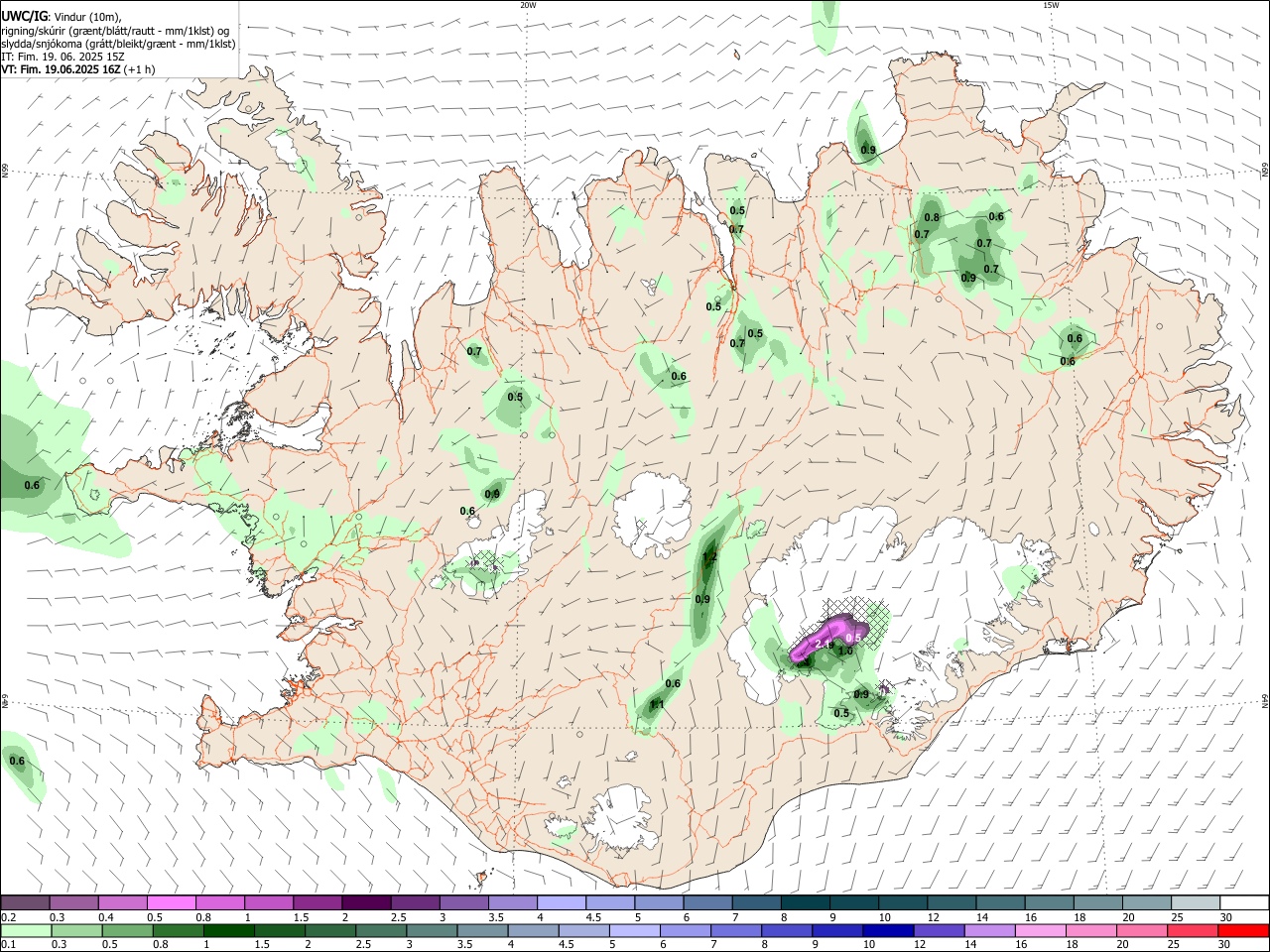The width and height of the screenshot is (1270, 952).
Task: Click the red 30 mm rain legend swatch
Action: point(1244,930)
